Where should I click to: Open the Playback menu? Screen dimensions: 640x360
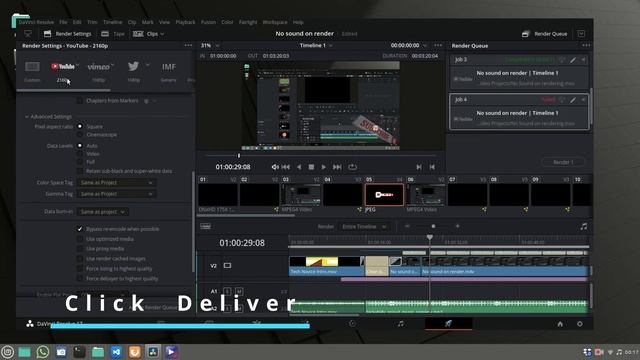click(185, 22)
